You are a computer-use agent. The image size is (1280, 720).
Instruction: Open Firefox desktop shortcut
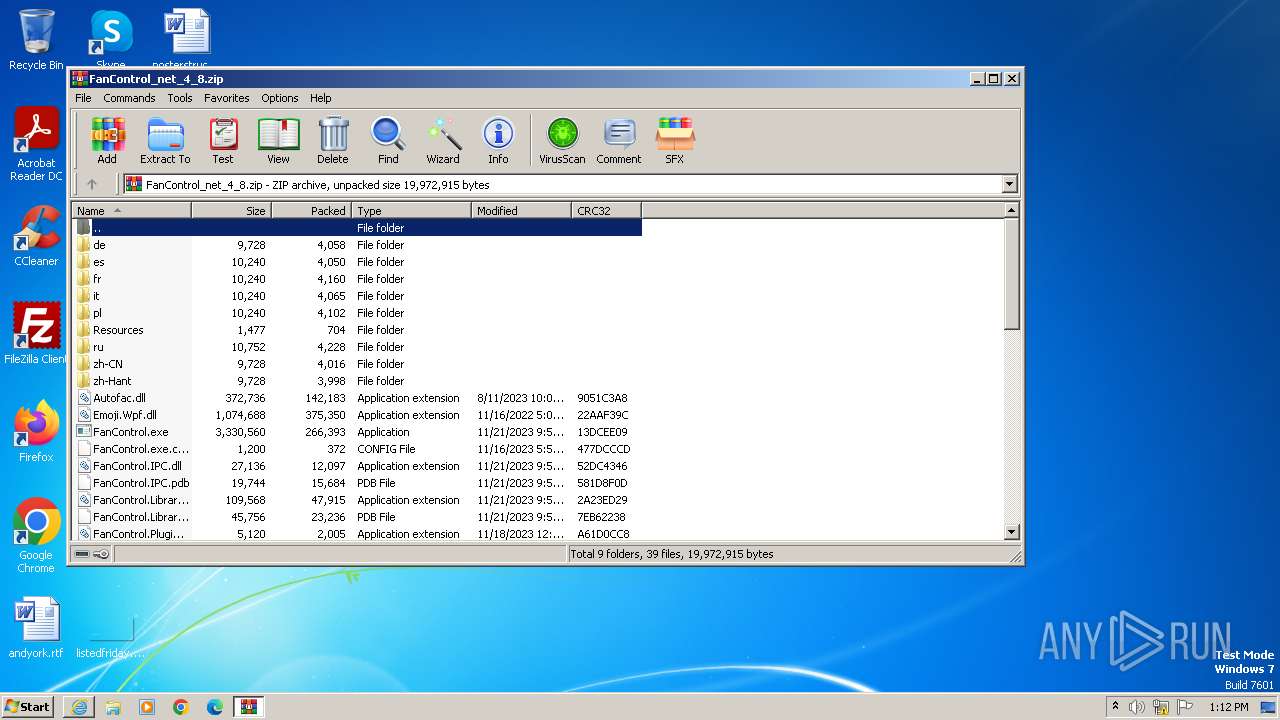[x=36, y=431]
